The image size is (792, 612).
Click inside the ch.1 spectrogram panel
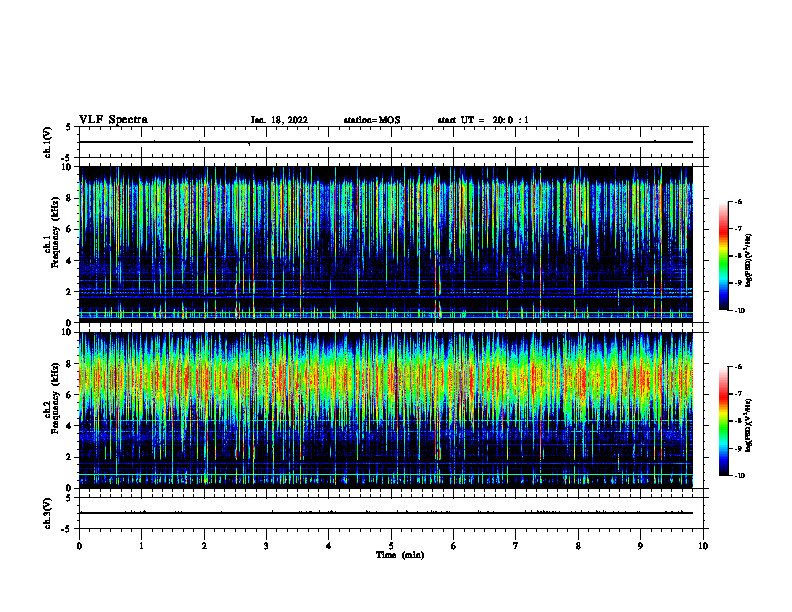pos(391,244)
